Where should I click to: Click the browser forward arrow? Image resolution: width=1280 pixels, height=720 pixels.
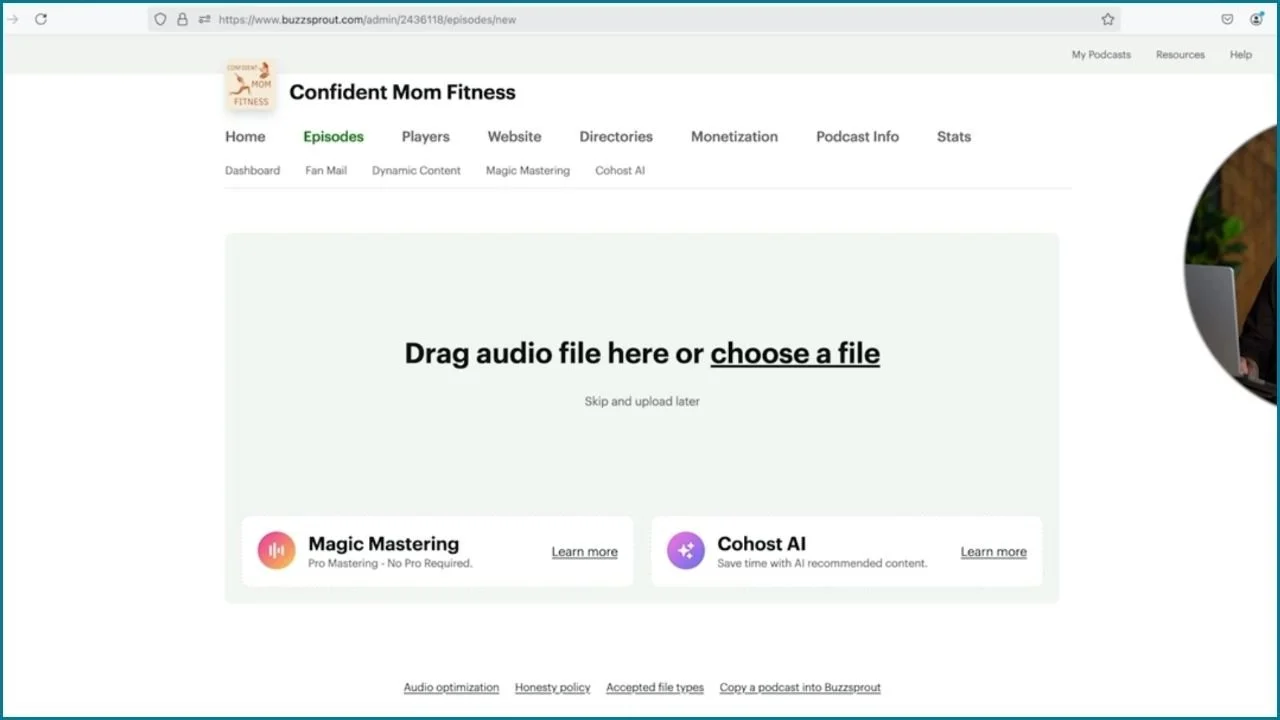[13, 19]
